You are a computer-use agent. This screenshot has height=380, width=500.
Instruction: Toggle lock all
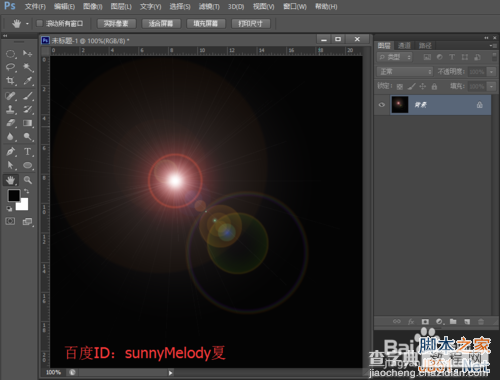coord(434,87)
